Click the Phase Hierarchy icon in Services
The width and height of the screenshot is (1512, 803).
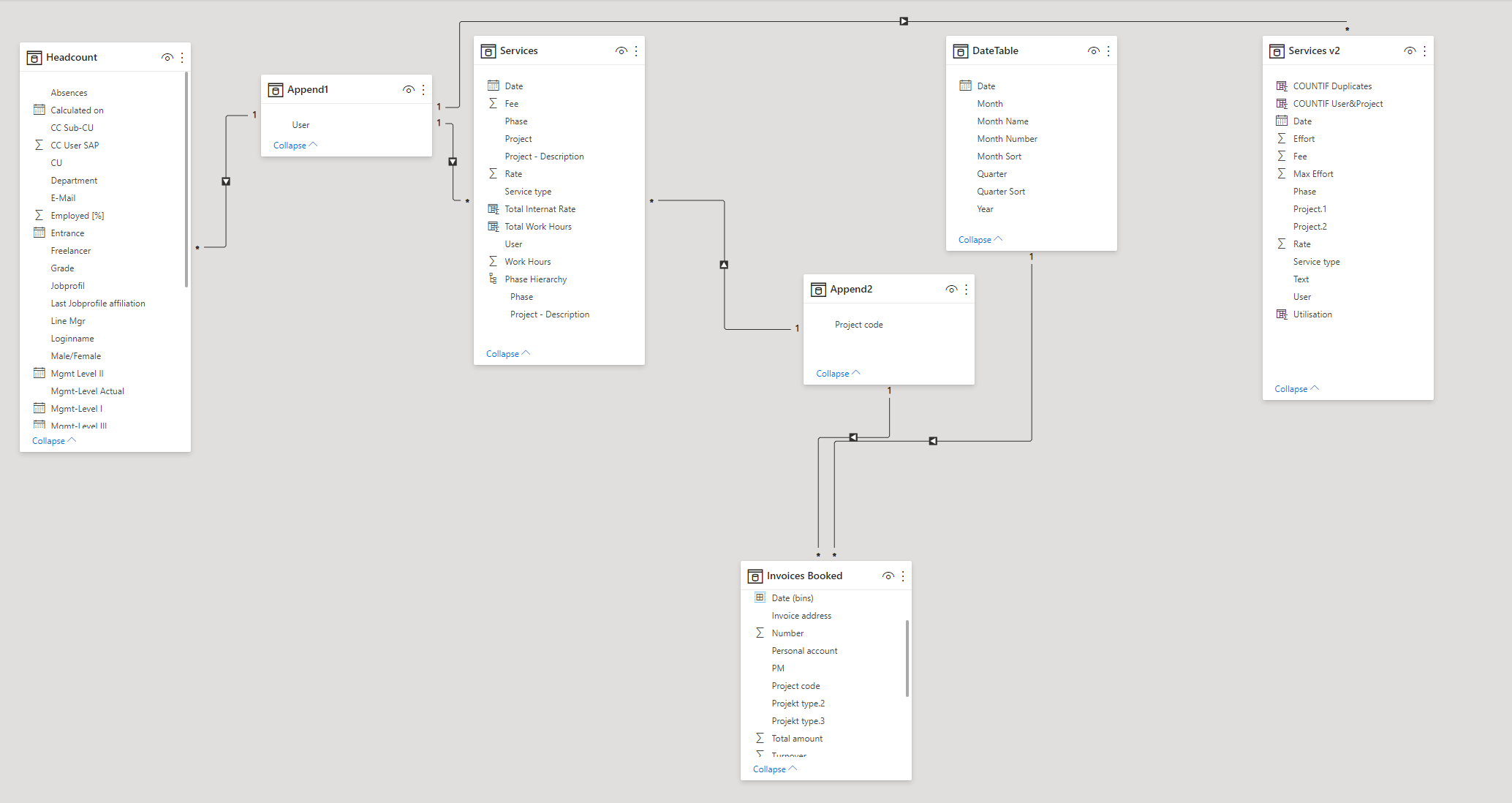493,279
